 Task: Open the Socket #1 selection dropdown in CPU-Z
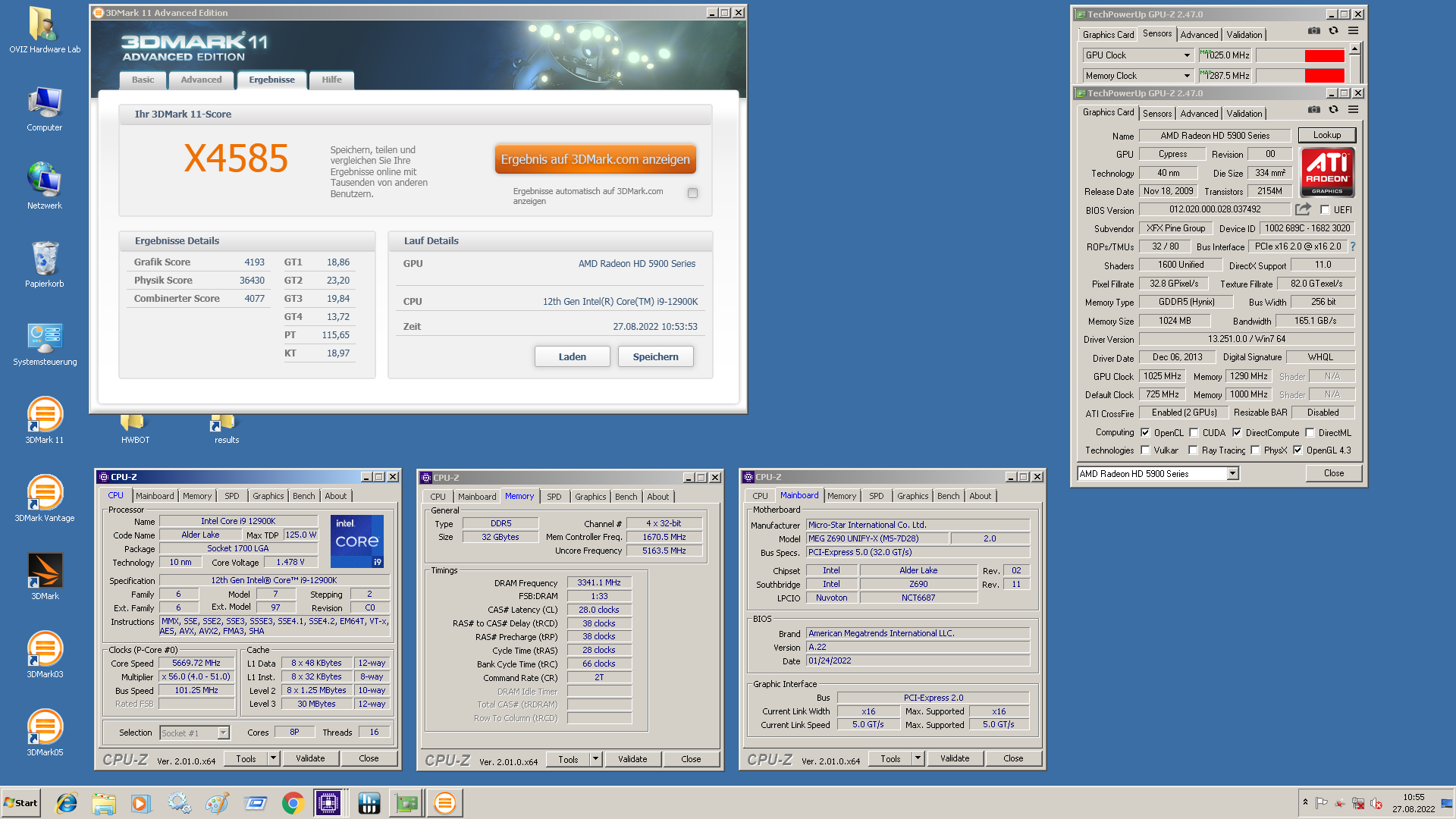(x=195, y=733)
